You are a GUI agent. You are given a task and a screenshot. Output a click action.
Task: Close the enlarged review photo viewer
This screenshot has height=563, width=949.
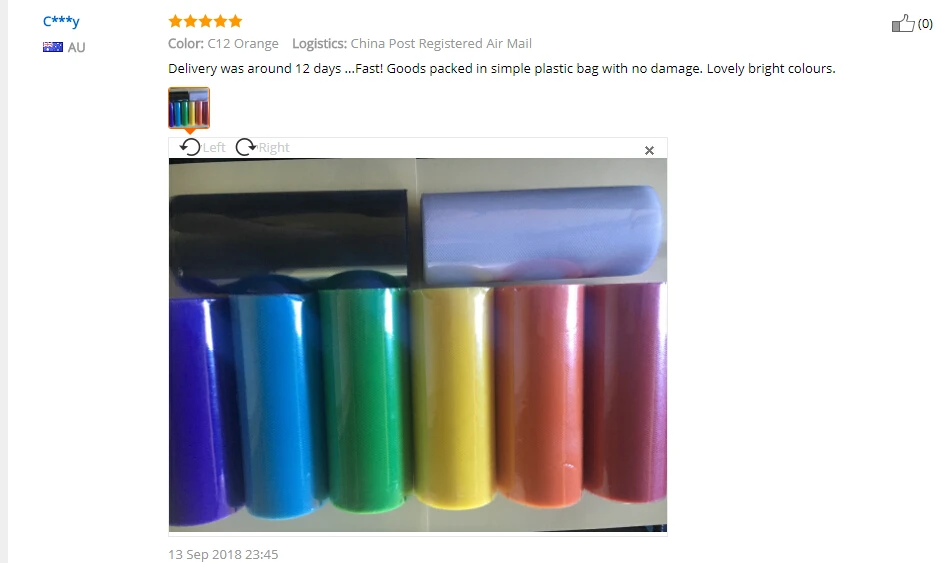[x=649, y=150]
